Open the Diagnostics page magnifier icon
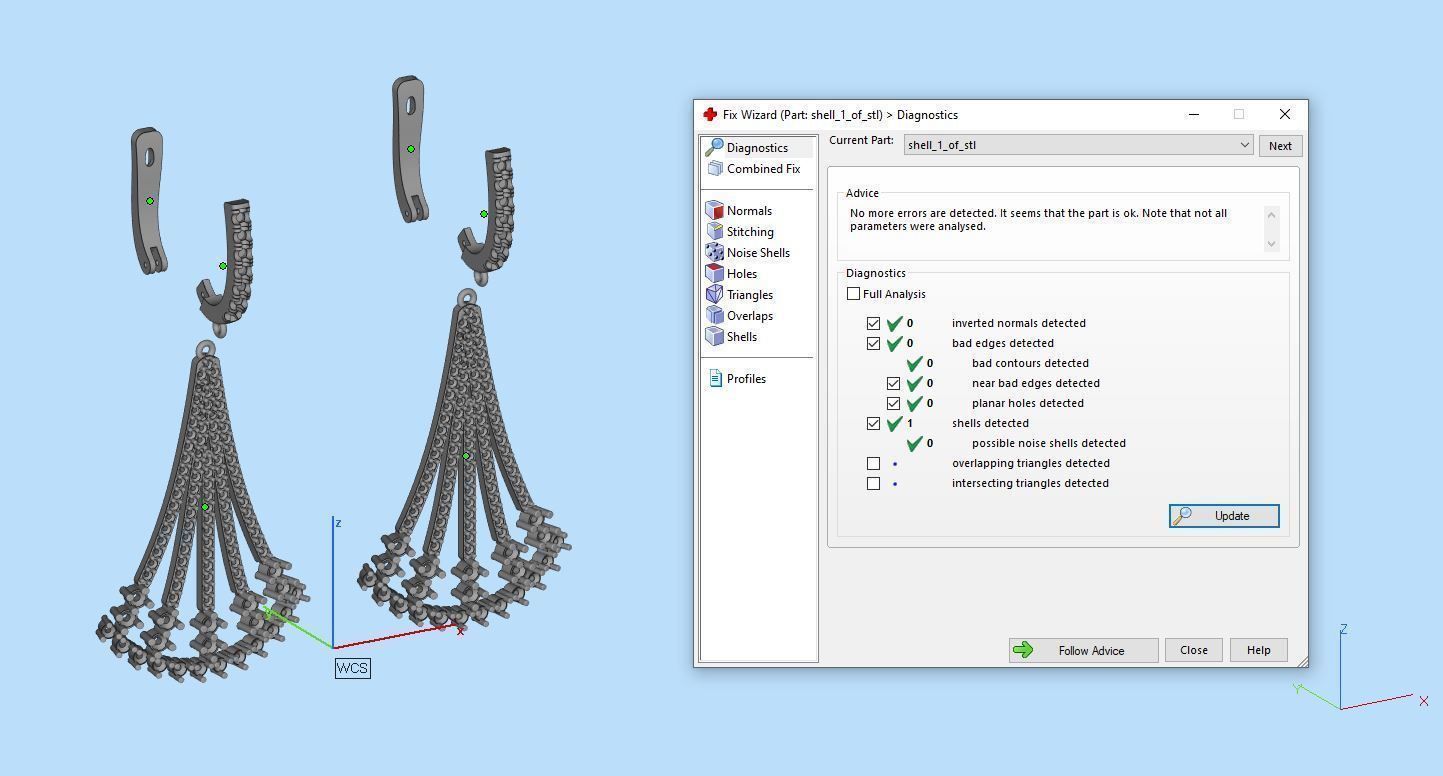The height and width of the screenshot is (776, 1443). point(714,148)
